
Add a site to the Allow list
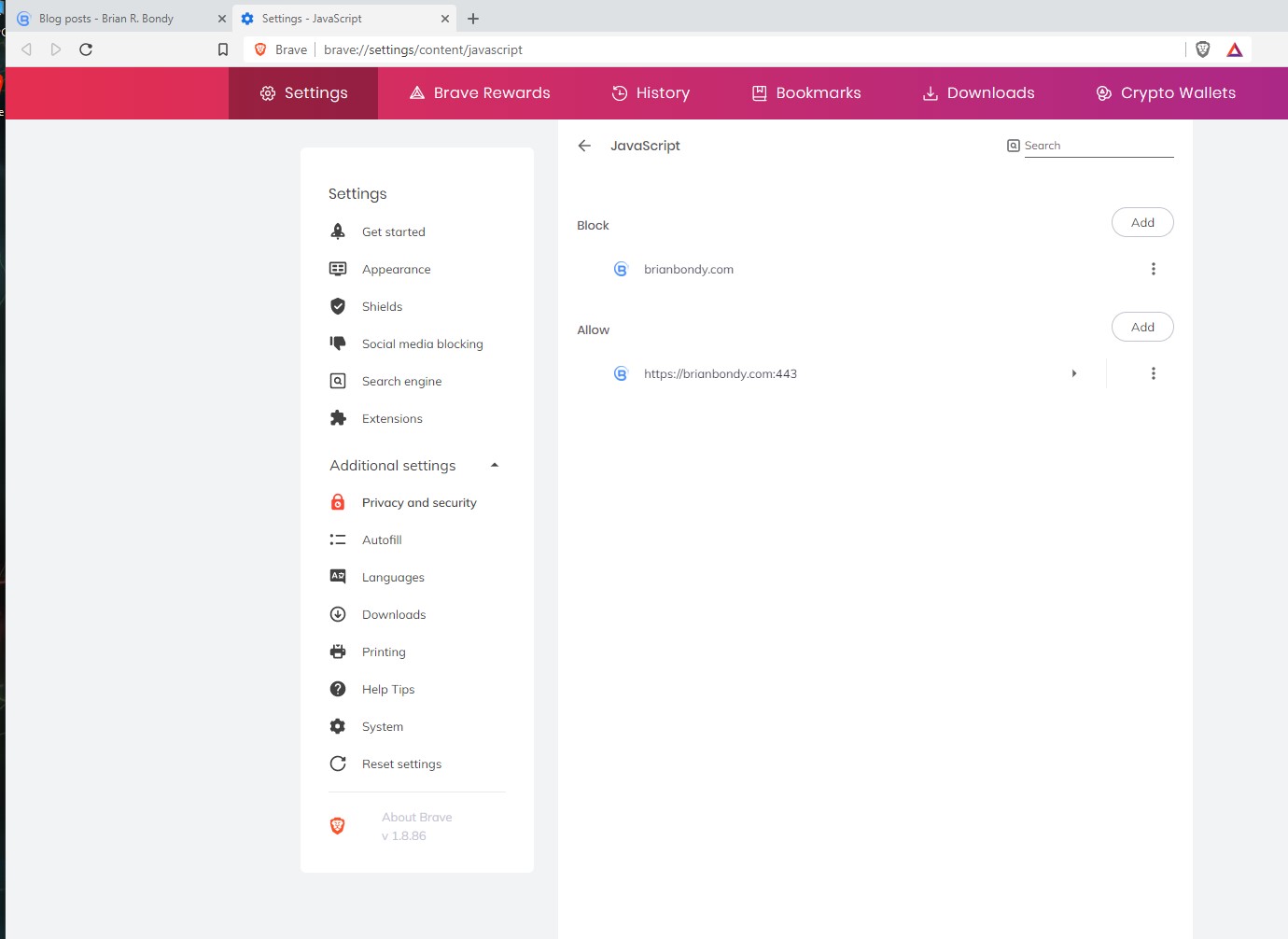tap(1142, 327)
